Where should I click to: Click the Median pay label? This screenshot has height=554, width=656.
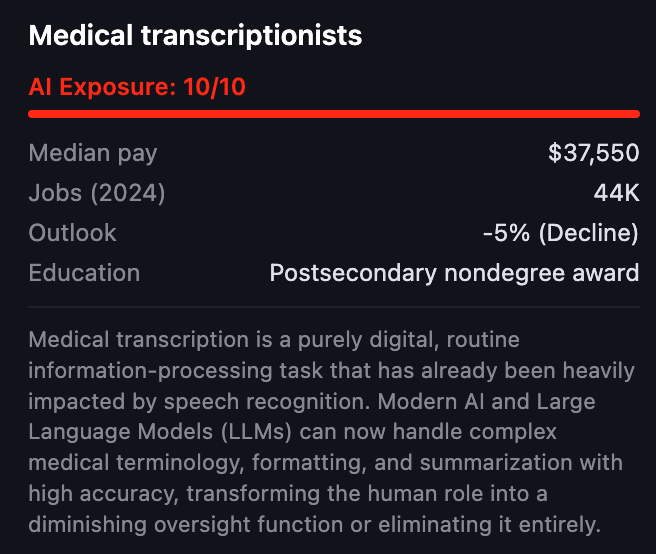(93, 153)
